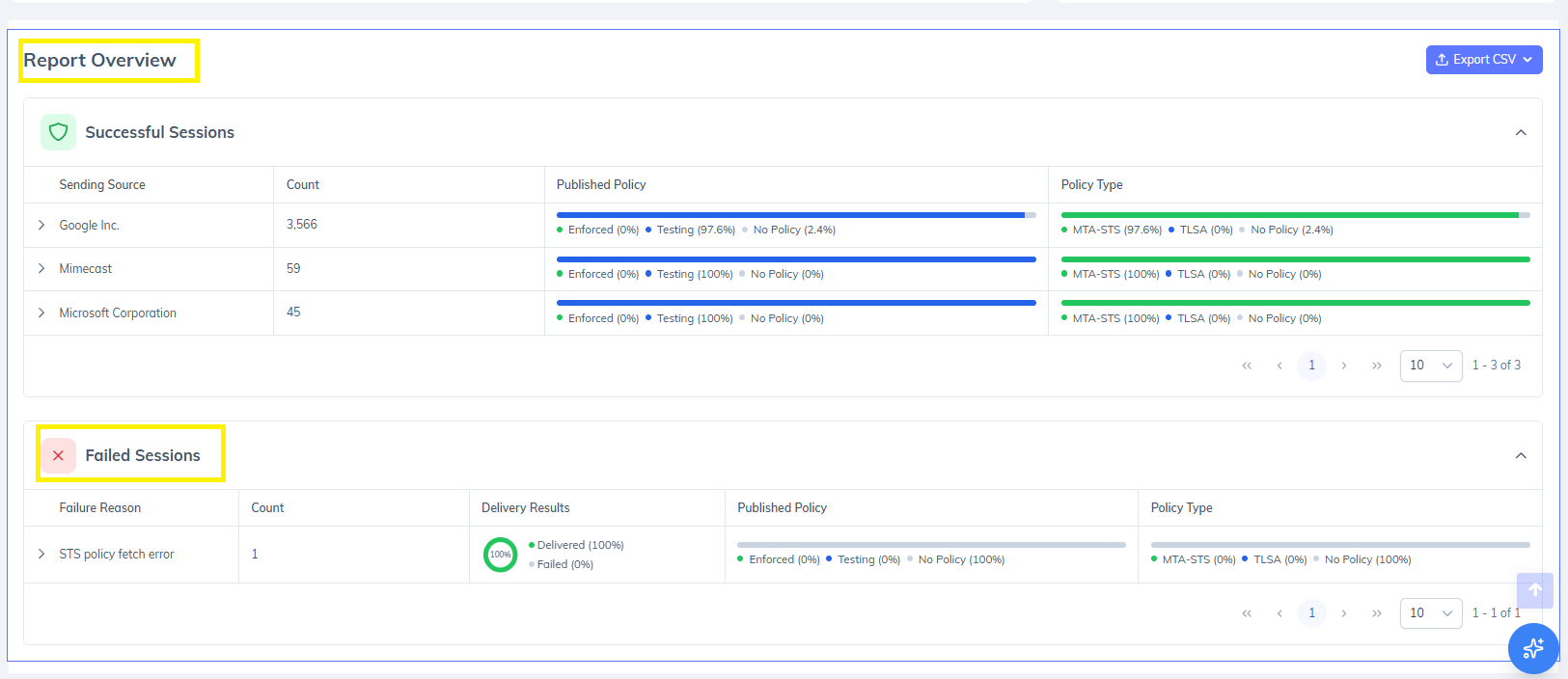Screen dimensions: 1568x679
Task: Open Failed Sessions page size dropdown
Action: 1431,612
